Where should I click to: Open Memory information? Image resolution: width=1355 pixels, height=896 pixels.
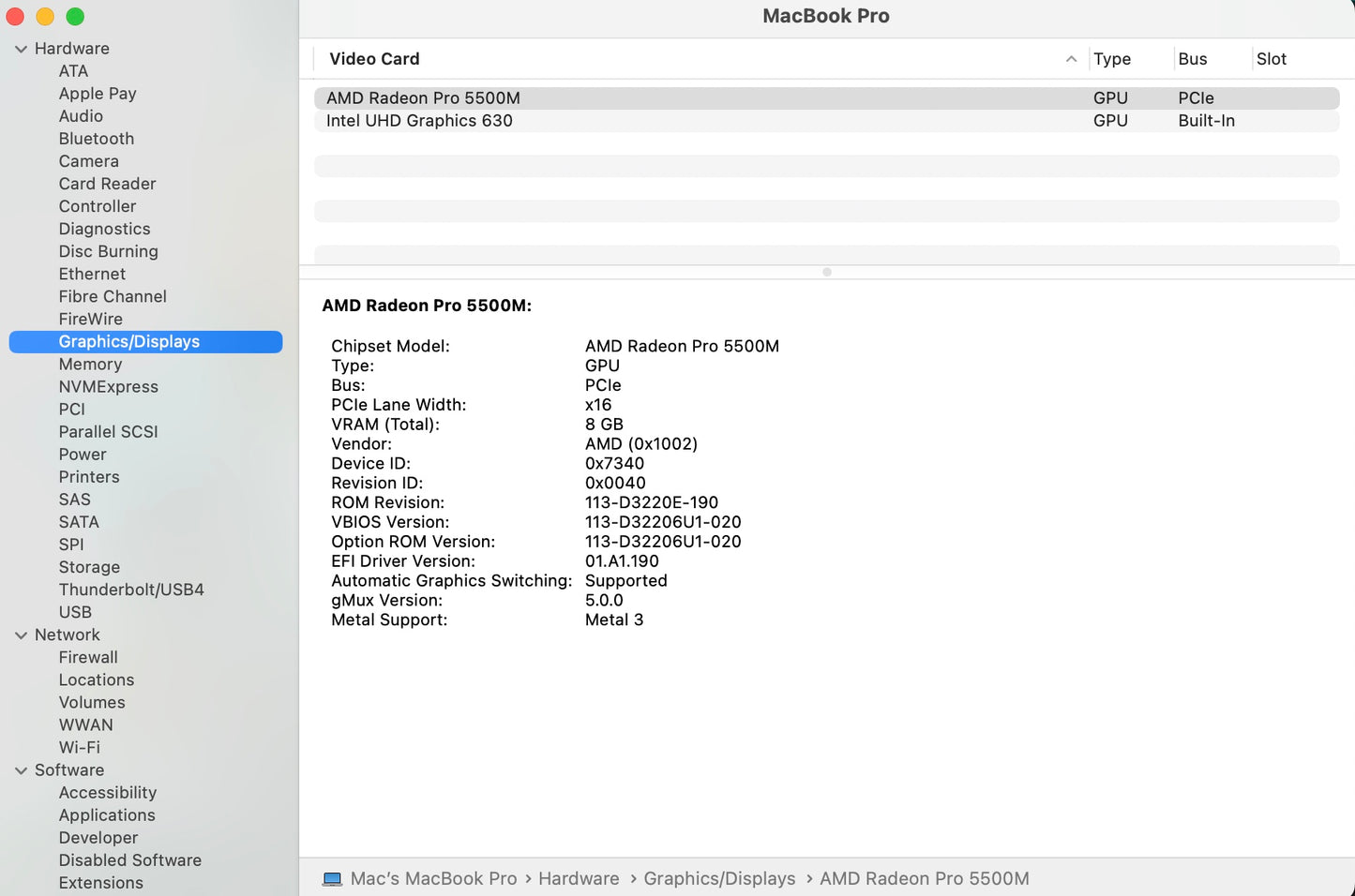click(x=90, y=364)
